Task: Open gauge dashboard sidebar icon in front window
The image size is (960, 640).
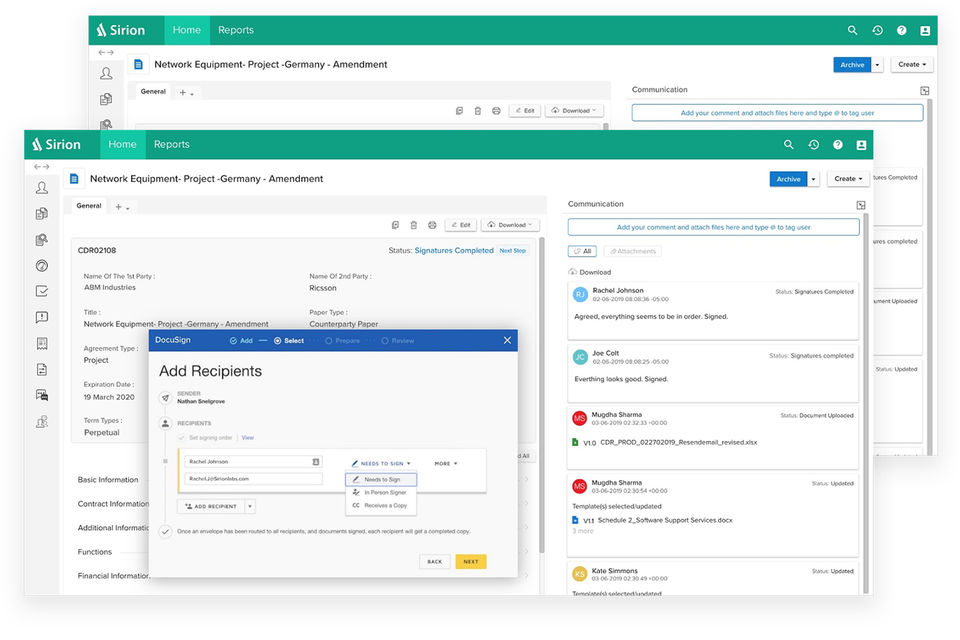Action: pos(42,265)
